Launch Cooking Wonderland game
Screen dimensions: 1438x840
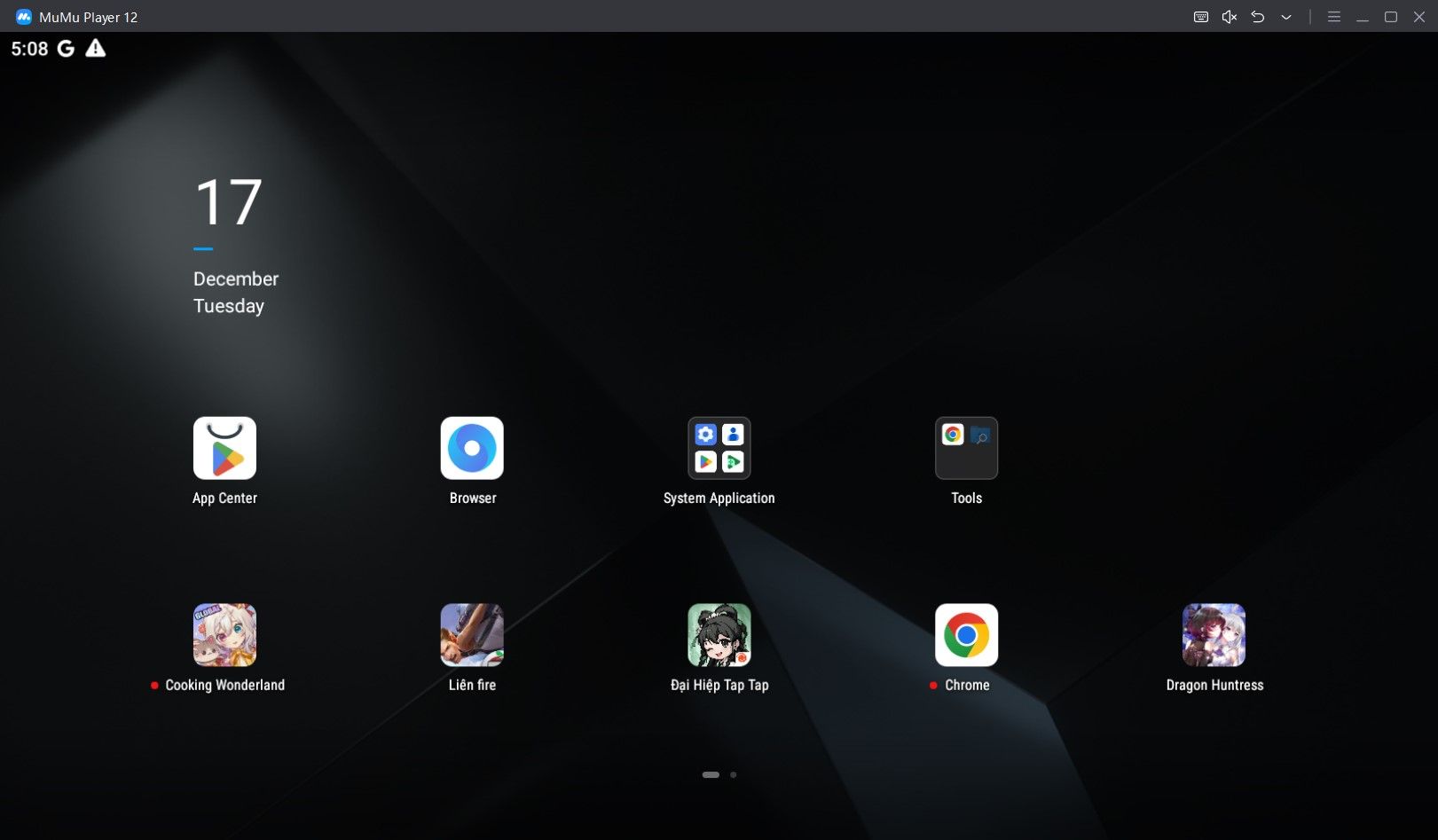[x=224, y=635]
